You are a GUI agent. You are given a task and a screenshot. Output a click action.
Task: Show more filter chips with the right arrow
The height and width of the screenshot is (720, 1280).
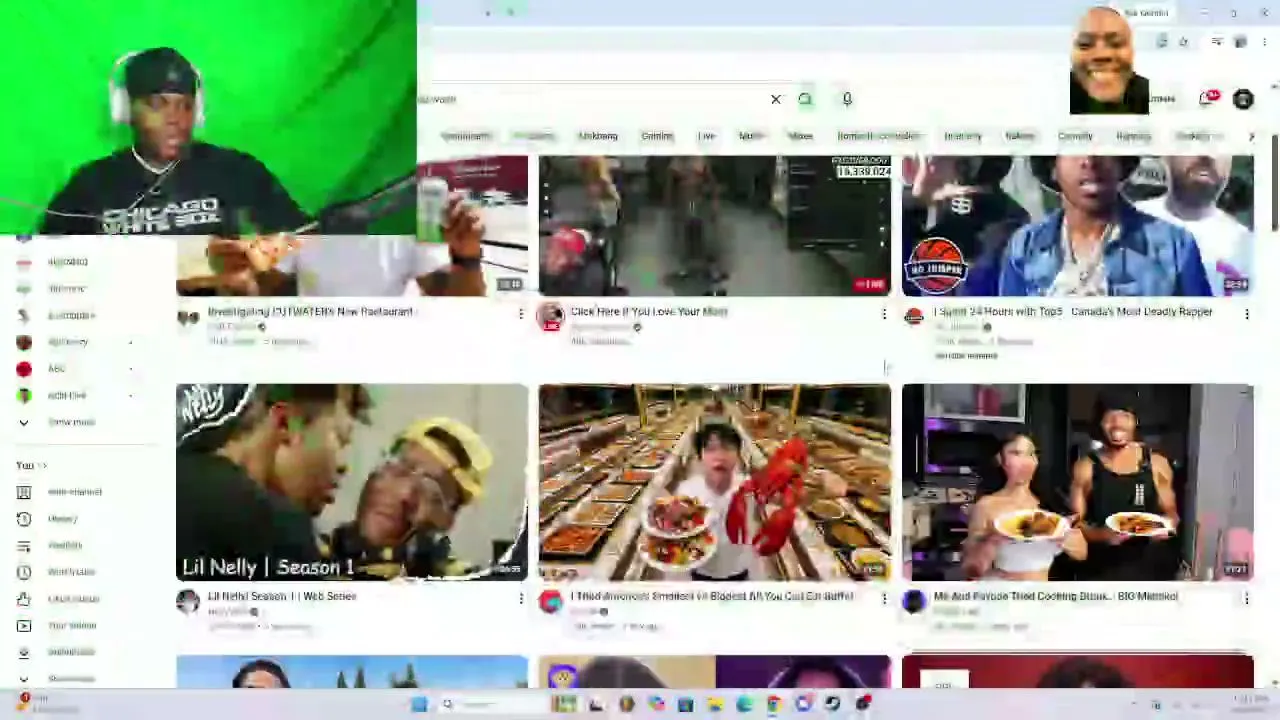(1251, 136)
